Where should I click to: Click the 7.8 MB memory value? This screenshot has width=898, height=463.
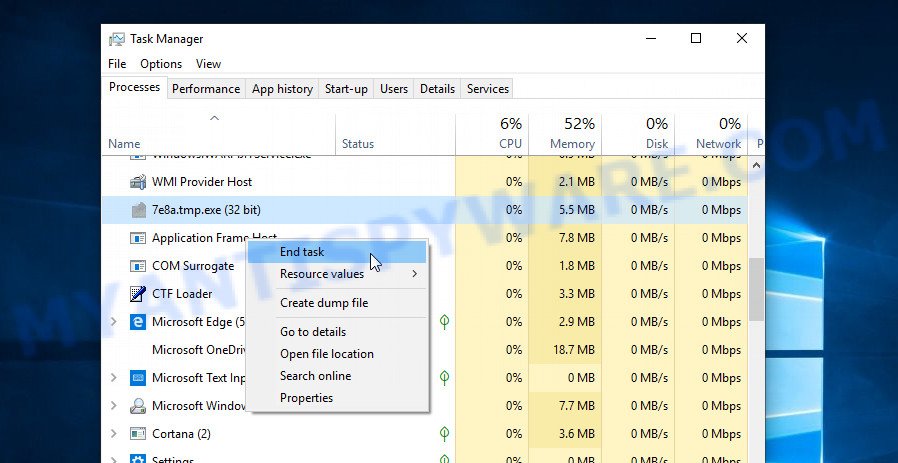click(x=577, y=238)
